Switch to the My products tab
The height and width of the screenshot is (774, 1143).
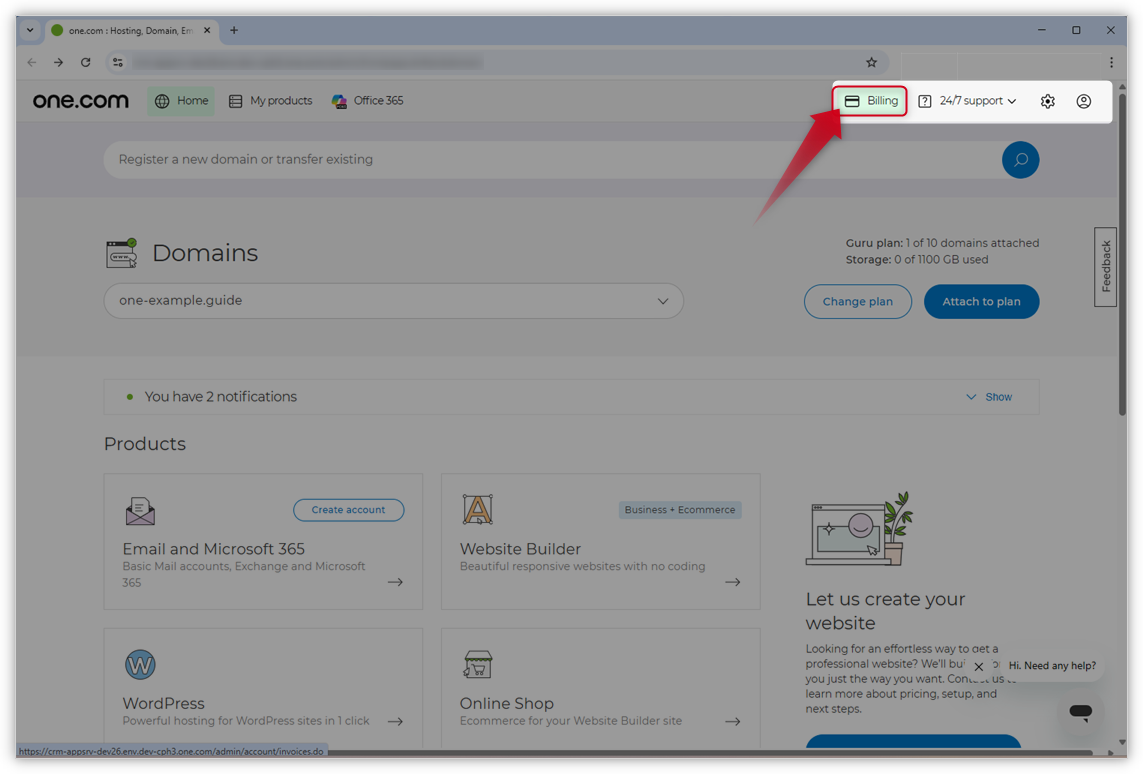coord(270,100)
